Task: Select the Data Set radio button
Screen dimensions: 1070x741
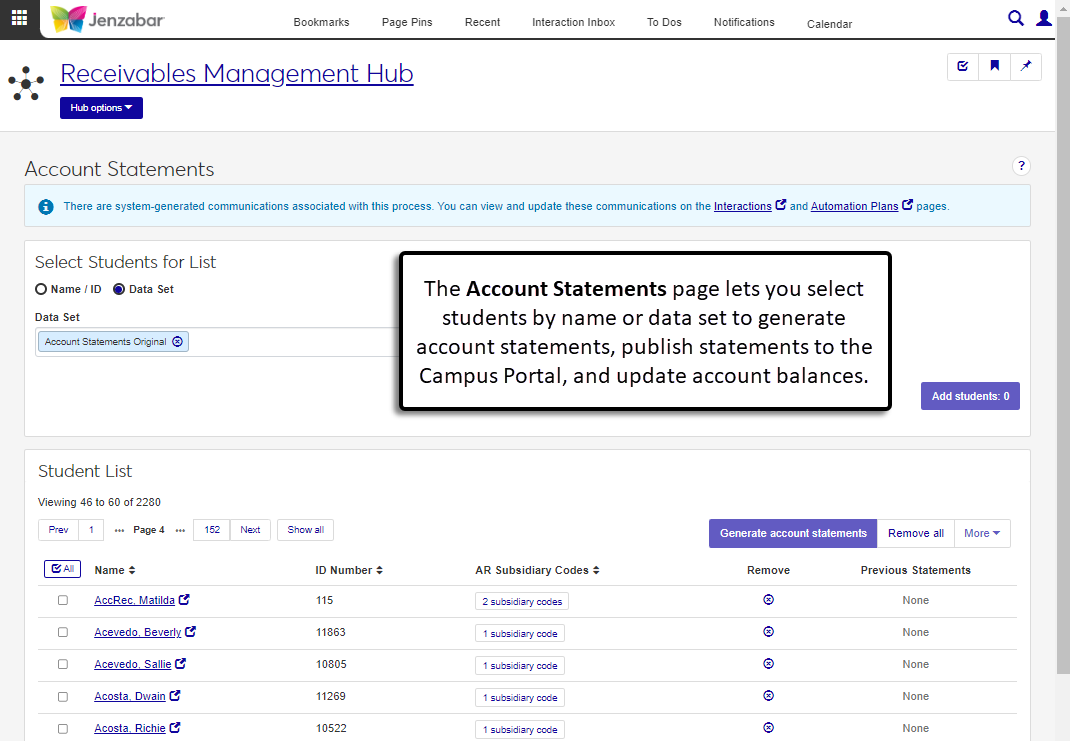Action: (x=119, y=289)
